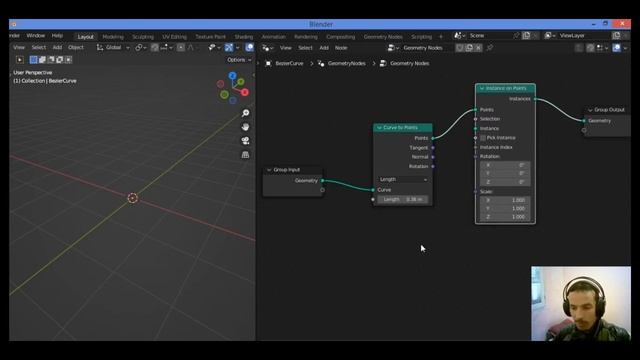Click the pan hand icon in the 3D viewport

coord(245,127)
